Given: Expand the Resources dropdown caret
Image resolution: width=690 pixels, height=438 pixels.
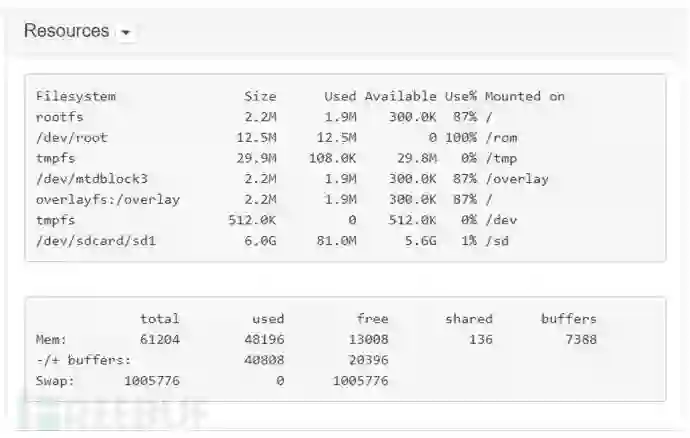Looking at the screenshot, I should [126, 33].
